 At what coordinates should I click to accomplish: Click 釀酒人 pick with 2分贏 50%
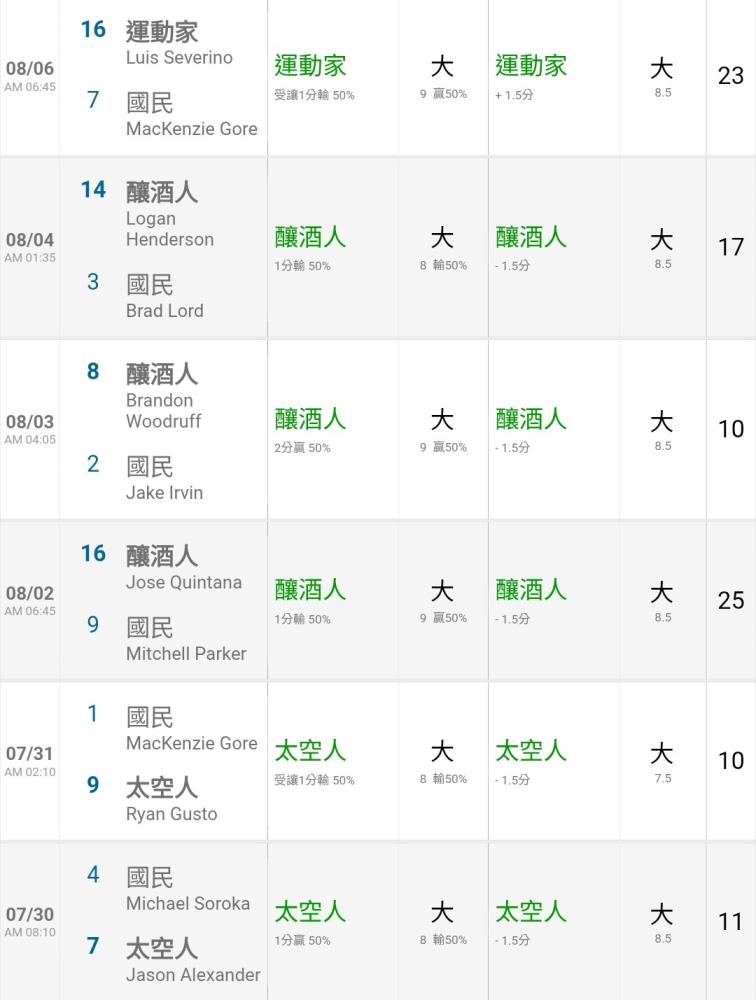tap(310, 430)
